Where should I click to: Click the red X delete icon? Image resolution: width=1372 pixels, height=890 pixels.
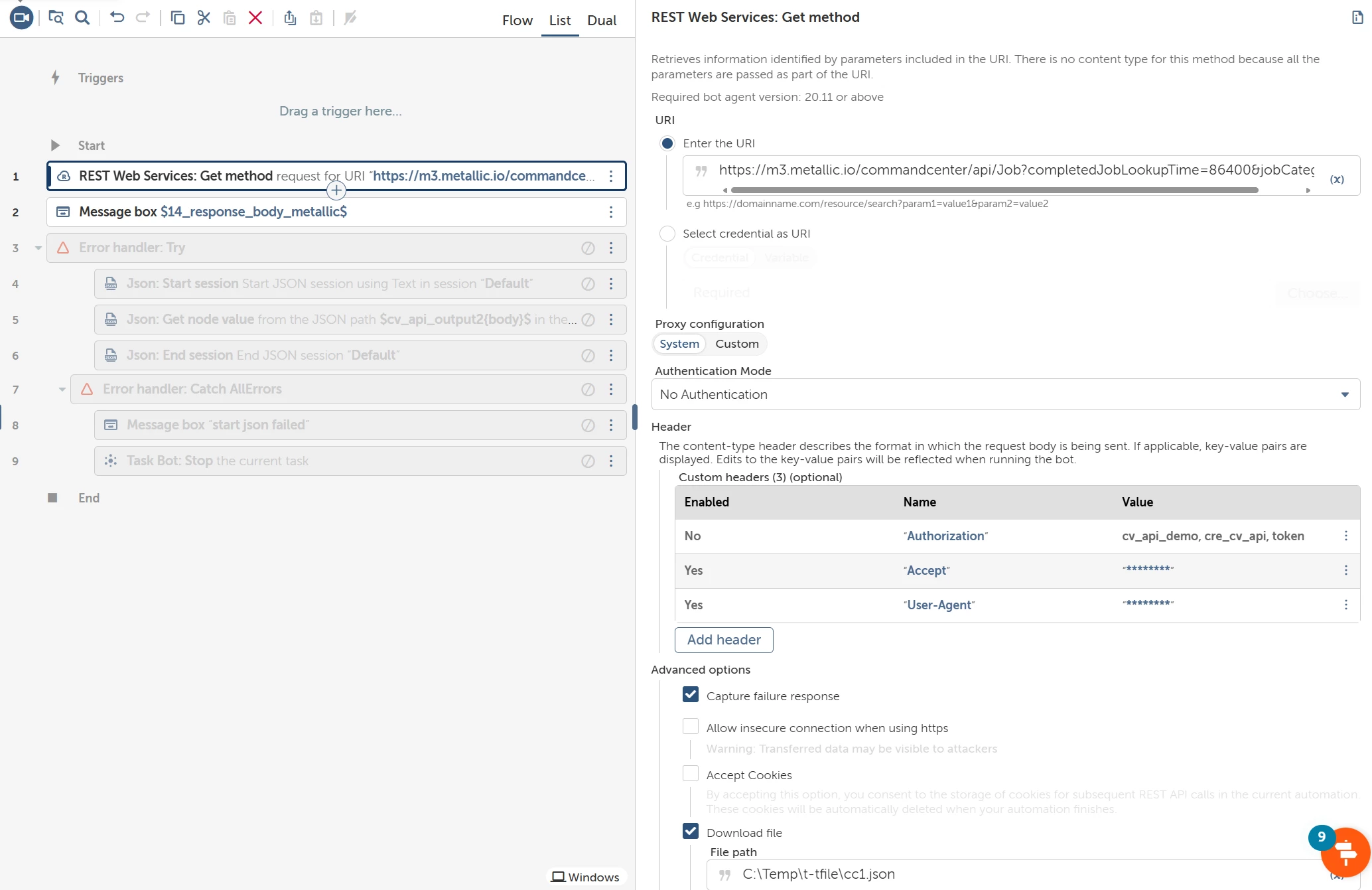(x=255, y=18)
